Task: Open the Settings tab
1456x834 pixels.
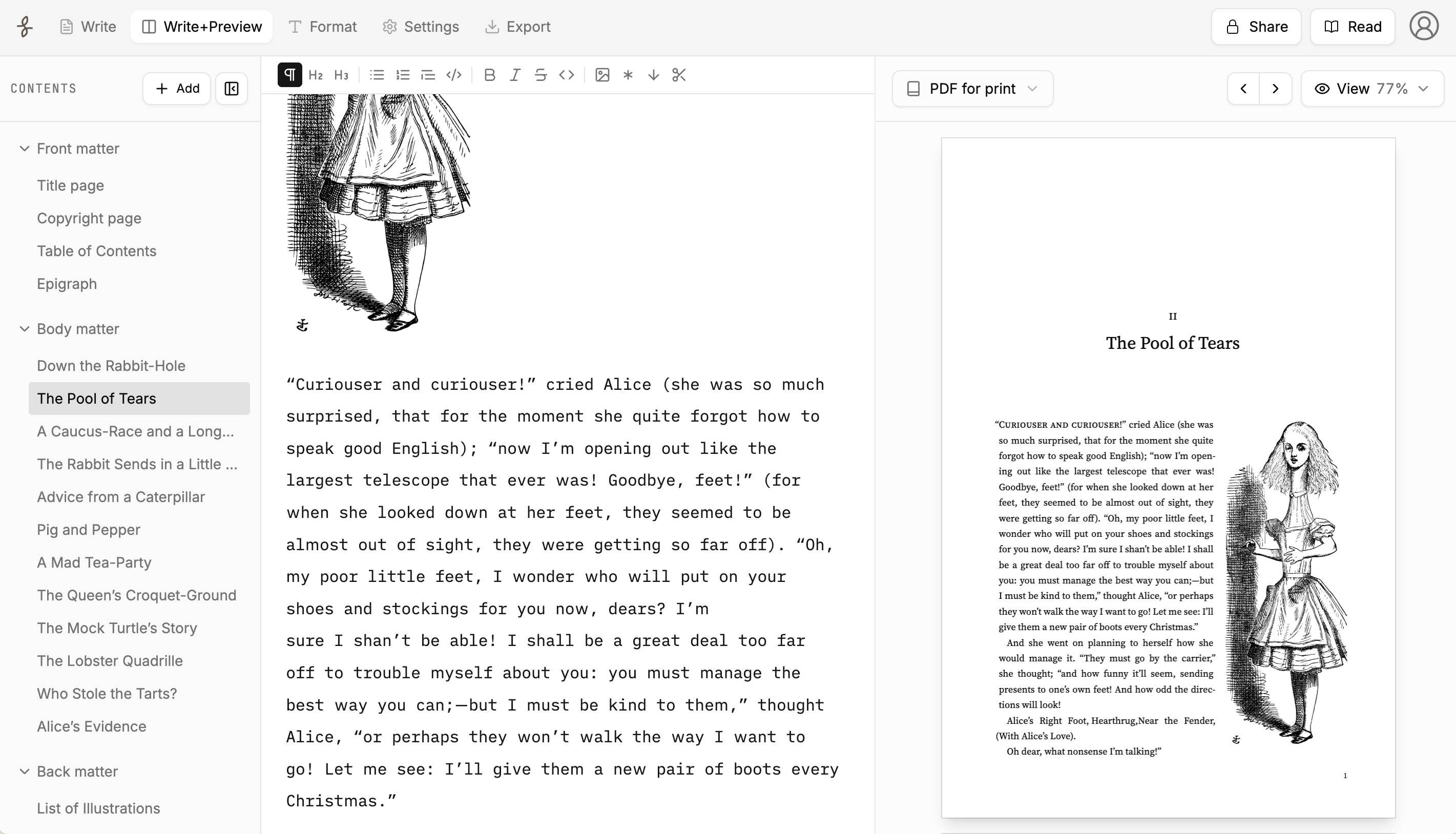Action: coord(421,27)
